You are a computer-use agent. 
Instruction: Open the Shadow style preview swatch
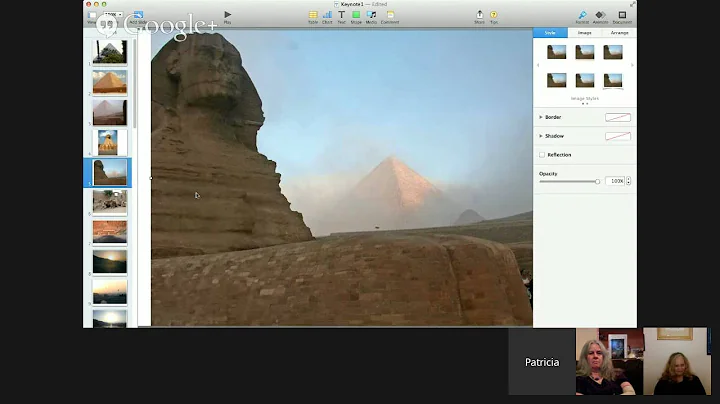(x=618, y=136)
